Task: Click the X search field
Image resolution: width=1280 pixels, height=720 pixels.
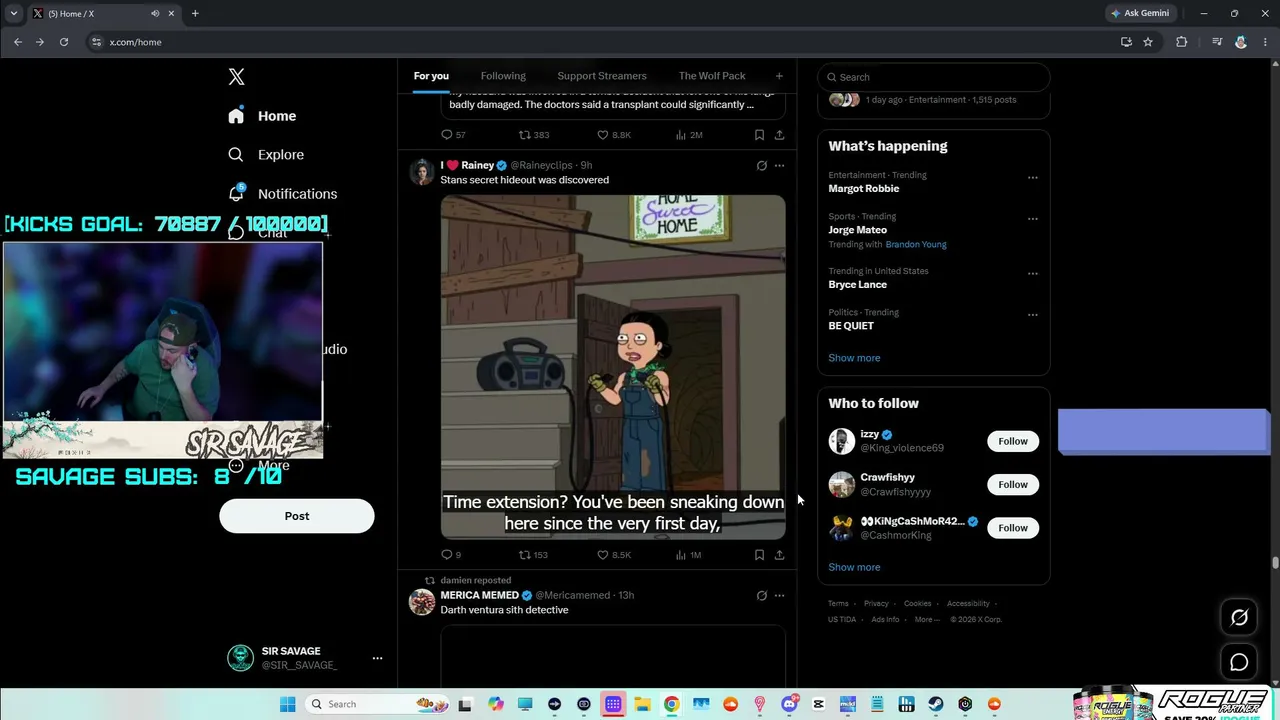Action: (934, 77)
